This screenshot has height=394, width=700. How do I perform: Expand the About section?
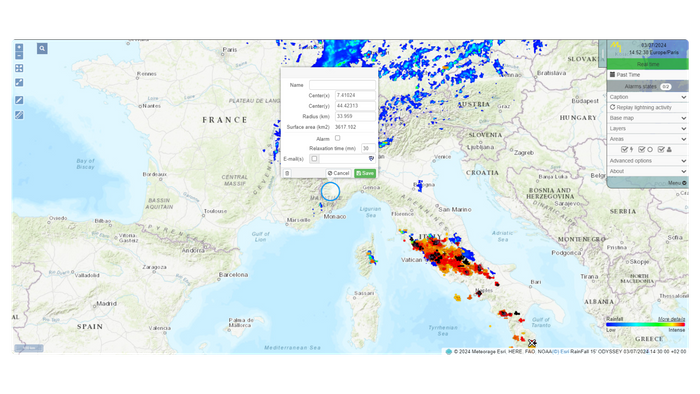pos(647,171)
